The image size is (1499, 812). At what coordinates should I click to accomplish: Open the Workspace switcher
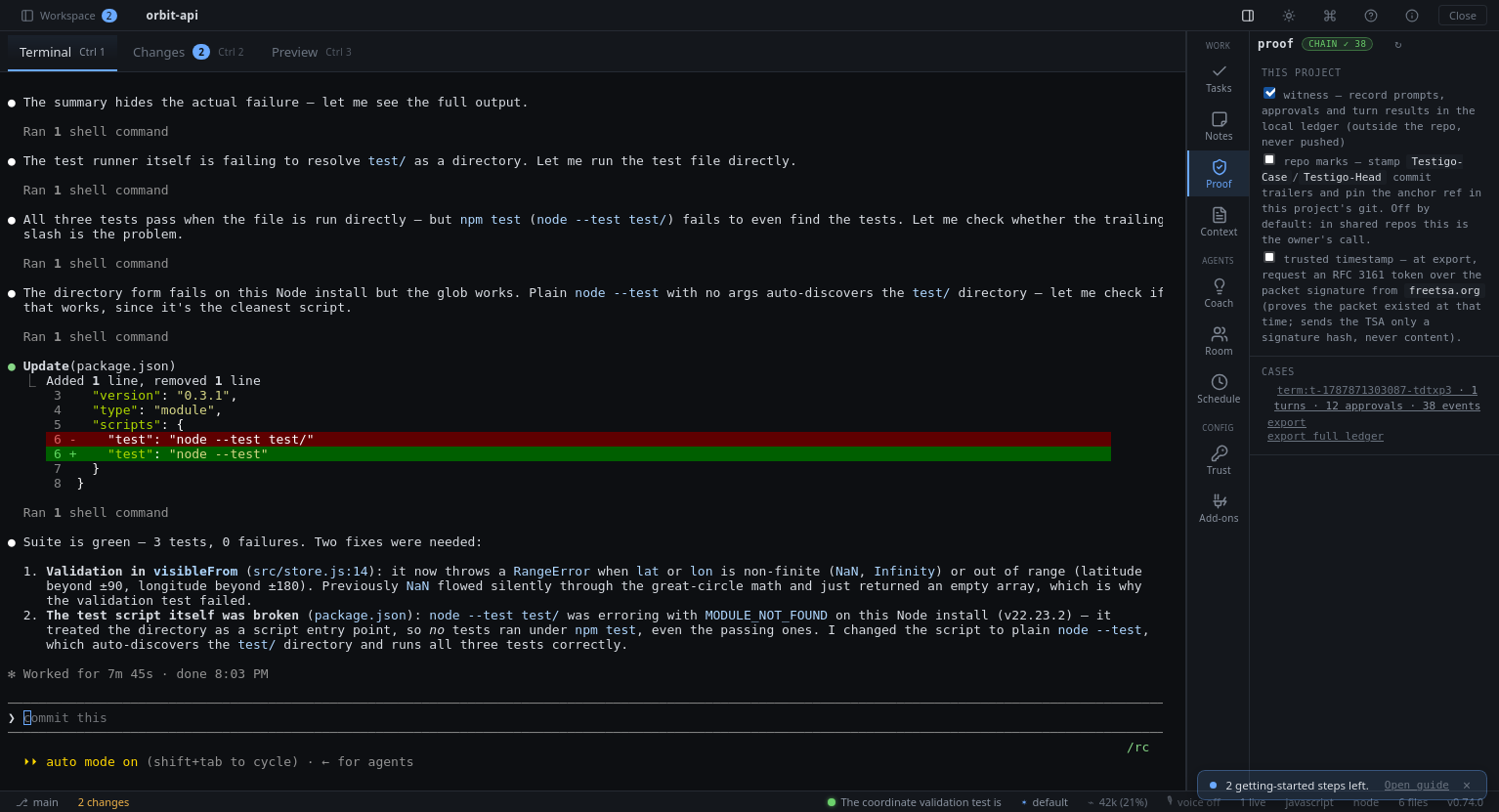(68, 16)
